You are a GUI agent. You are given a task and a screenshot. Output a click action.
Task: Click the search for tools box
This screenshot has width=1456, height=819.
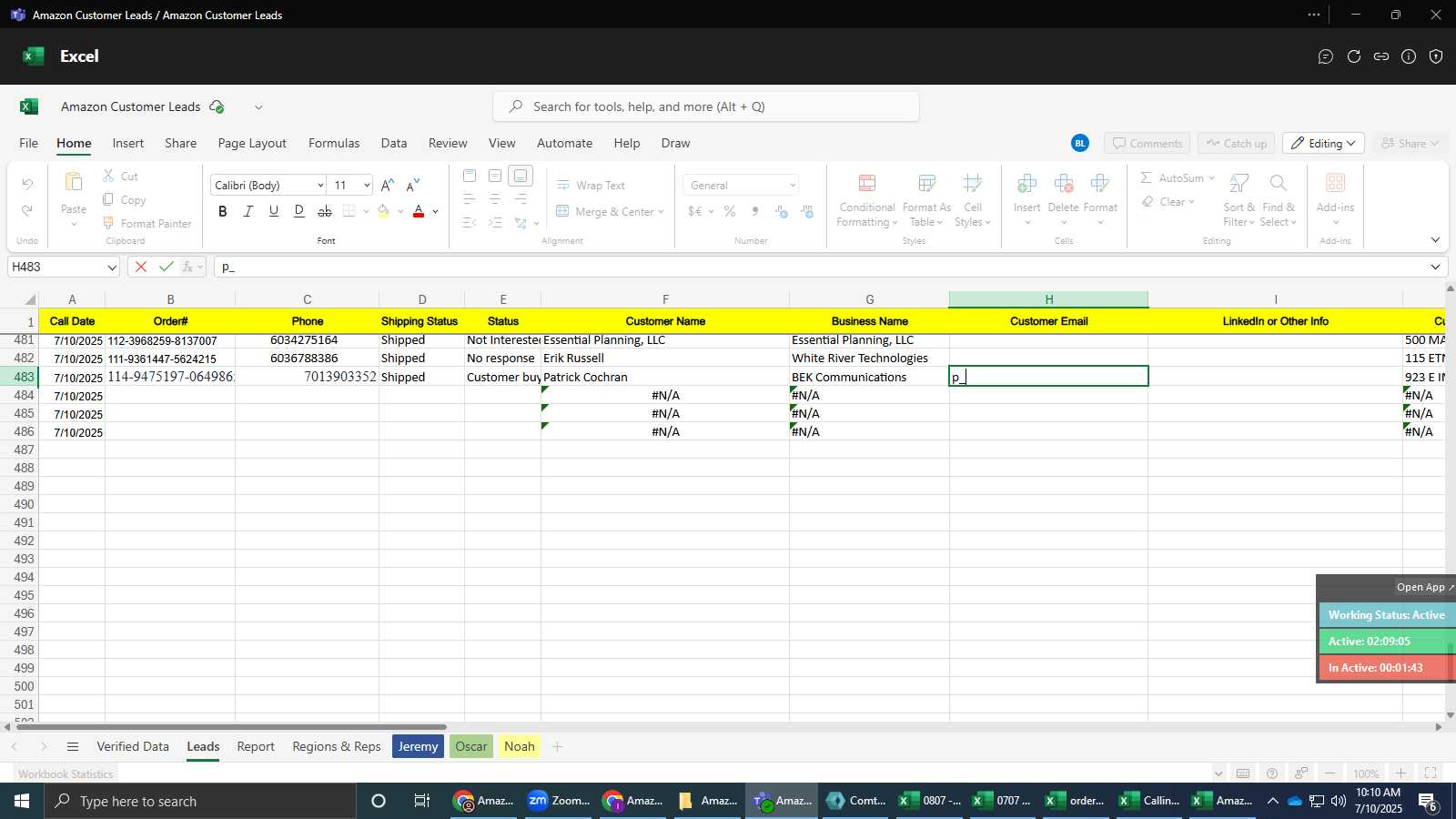tap(706, 106)
